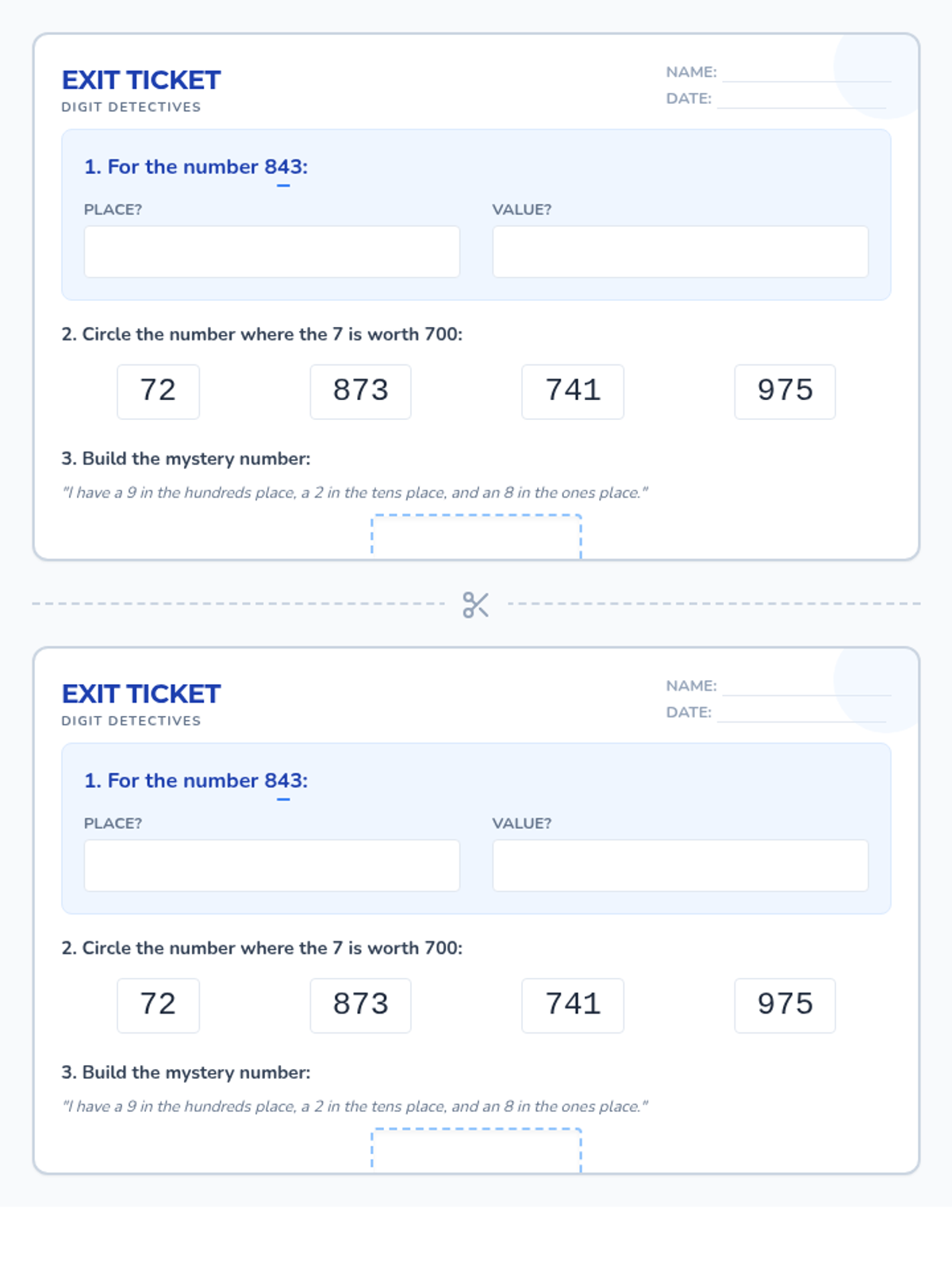This screenshot has width=952, height=1270.
Task: Click the PLACE? answer box in bottom ticket
Action: click(271, 865)
